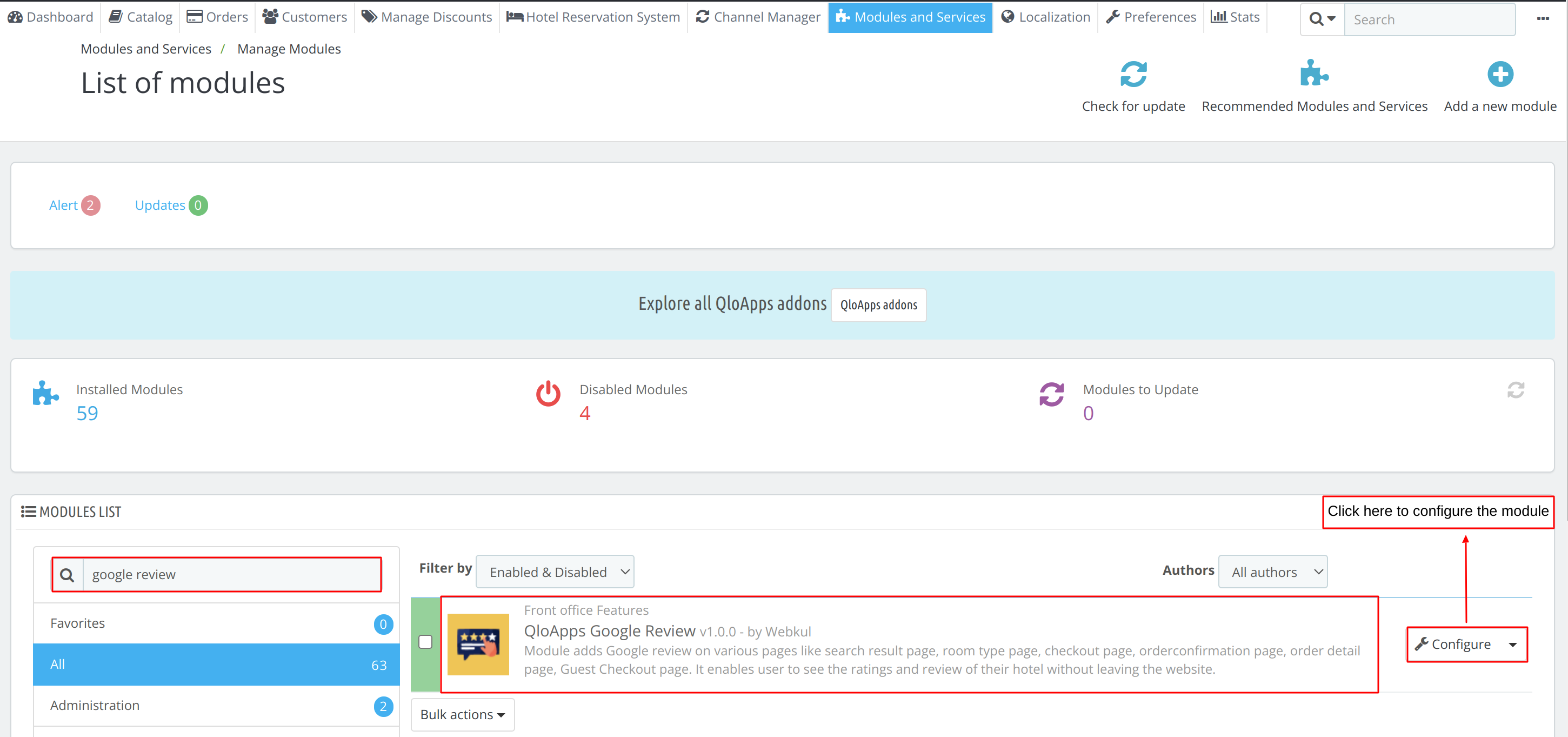Image resolution: width=1568 pixels, height=737 pixels.
Task: Click the QloApps addons button
Action: (877, 304)
